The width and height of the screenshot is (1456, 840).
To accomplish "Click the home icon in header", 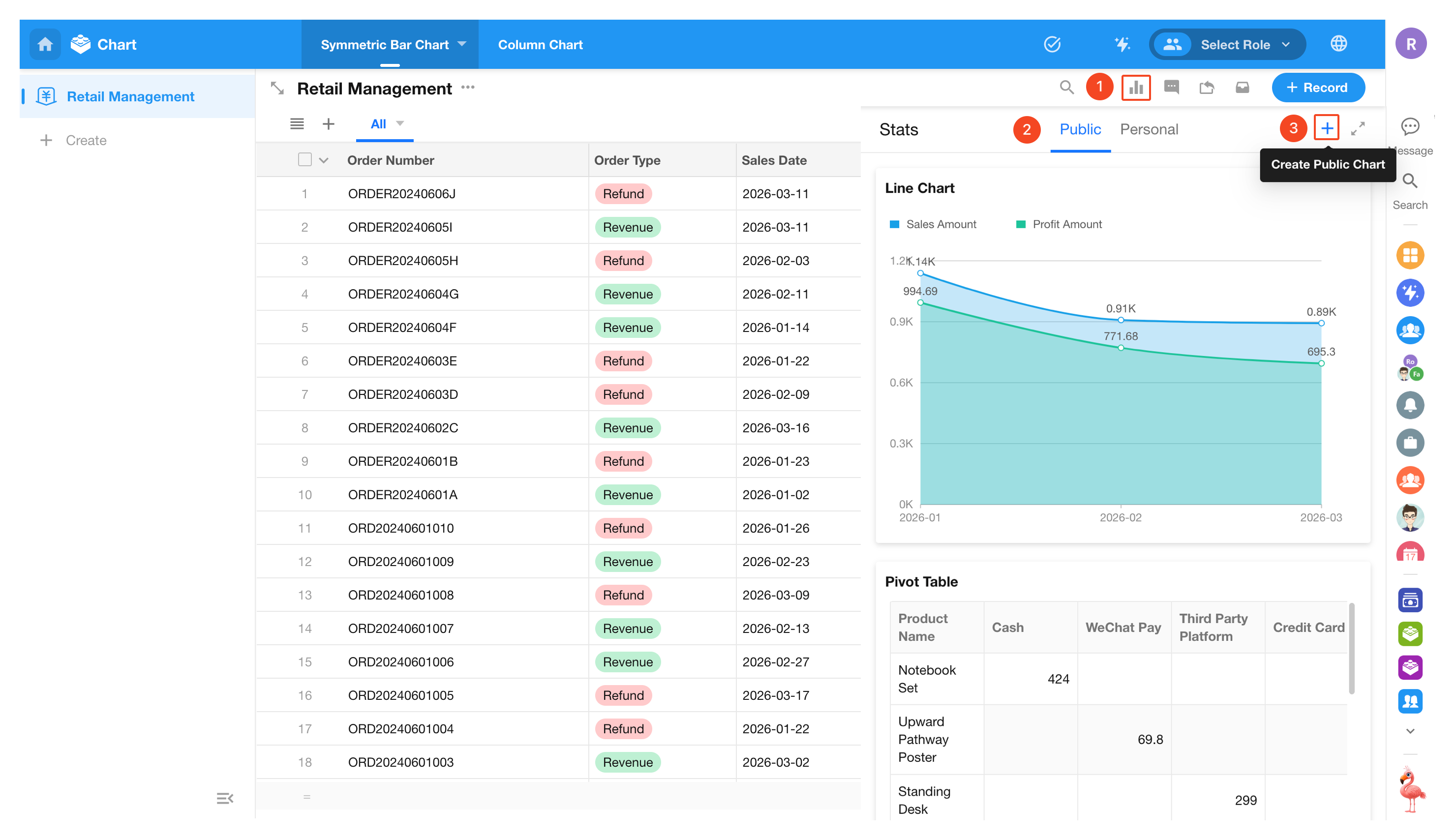I will [x=45, y=44].
